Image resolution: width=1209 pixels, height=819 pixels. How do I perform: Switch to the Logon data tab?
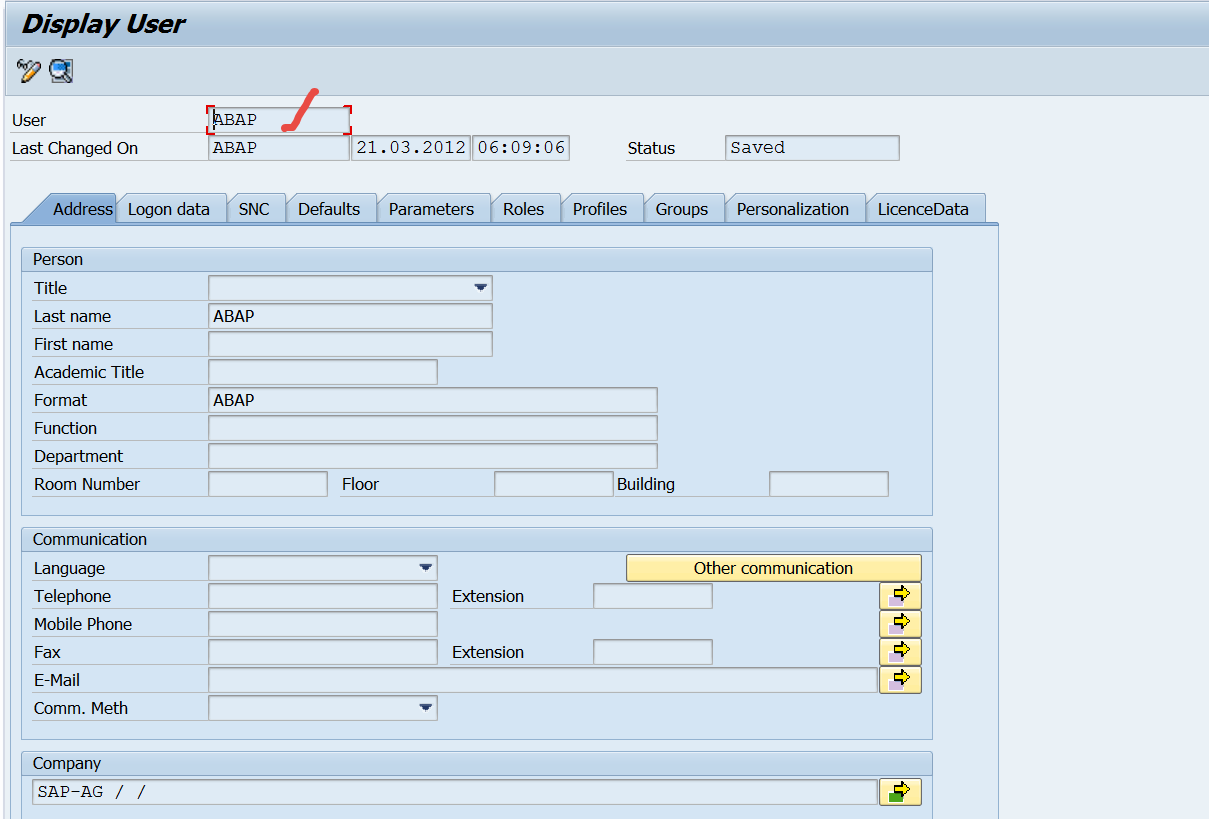(x=171, y=208)
